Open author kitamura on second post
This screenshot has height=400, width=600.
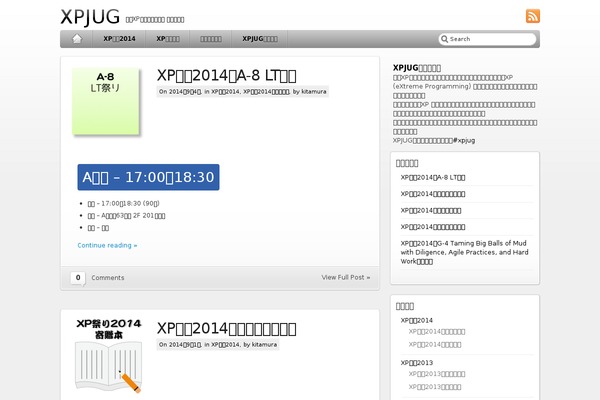coord(264,344)
